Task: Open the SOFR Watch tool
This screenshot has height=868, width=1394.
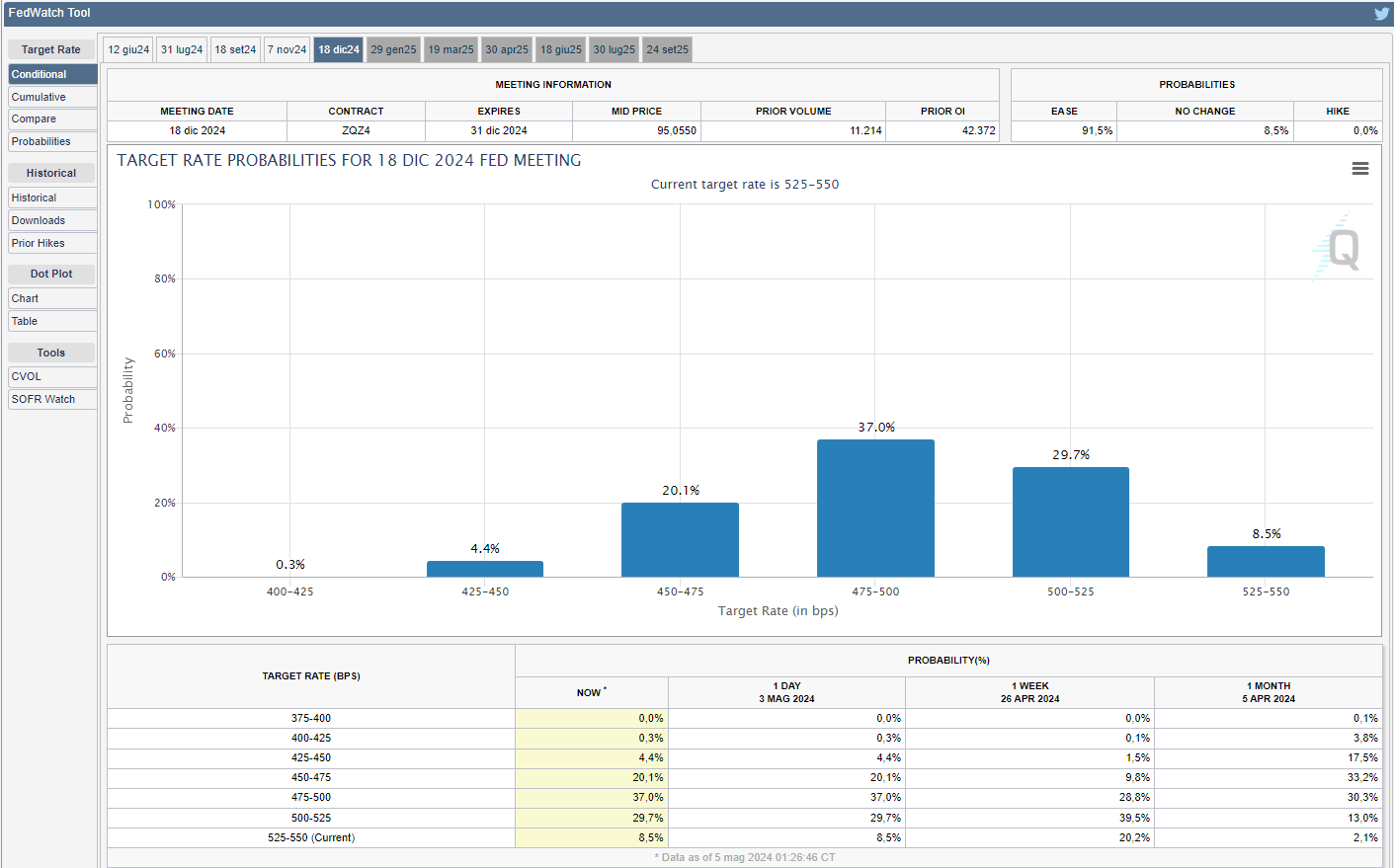Action: click(52, 399)
